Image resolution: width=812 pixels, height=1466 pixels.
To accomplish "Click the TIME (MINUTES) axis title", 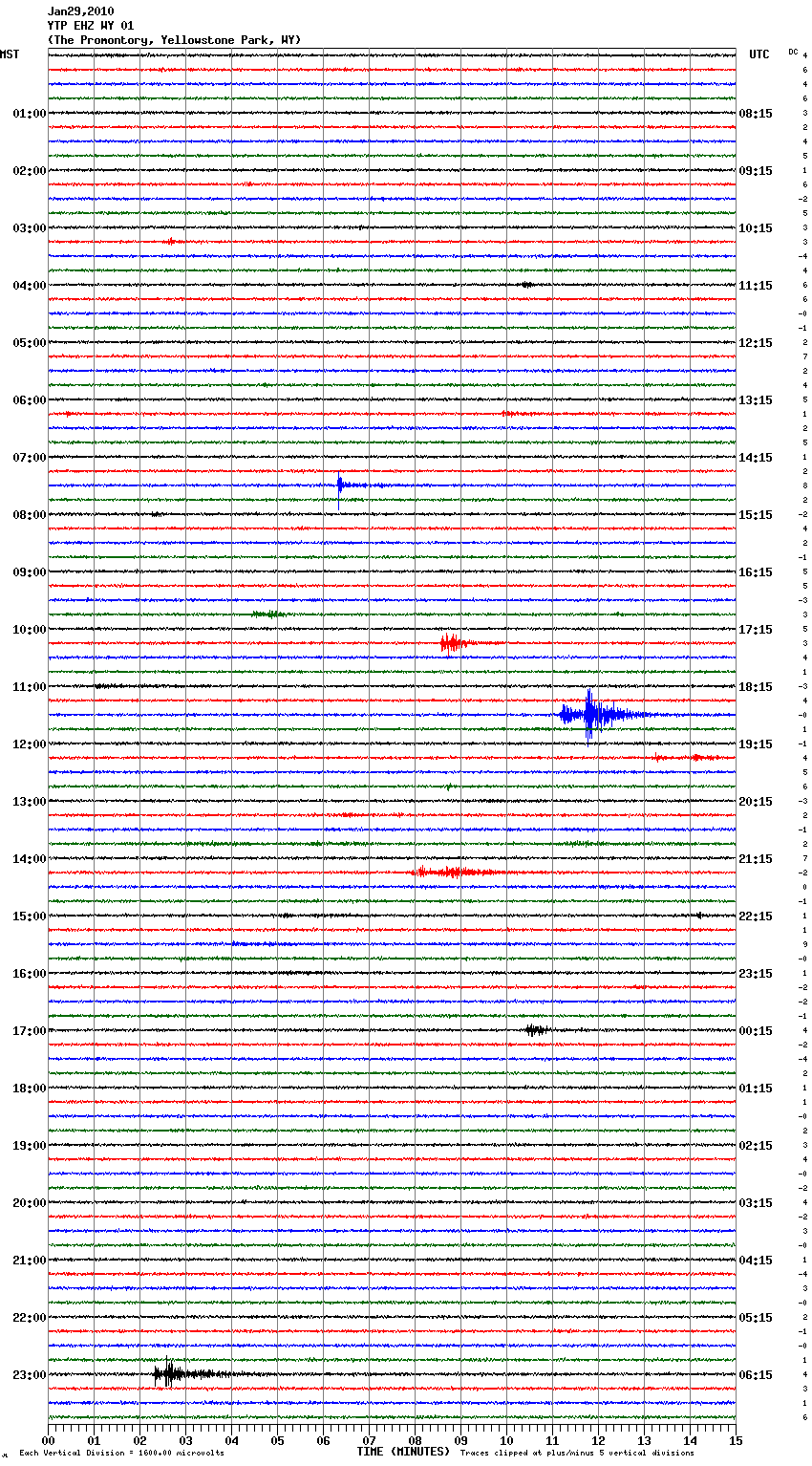I will tap(403, 1452).
